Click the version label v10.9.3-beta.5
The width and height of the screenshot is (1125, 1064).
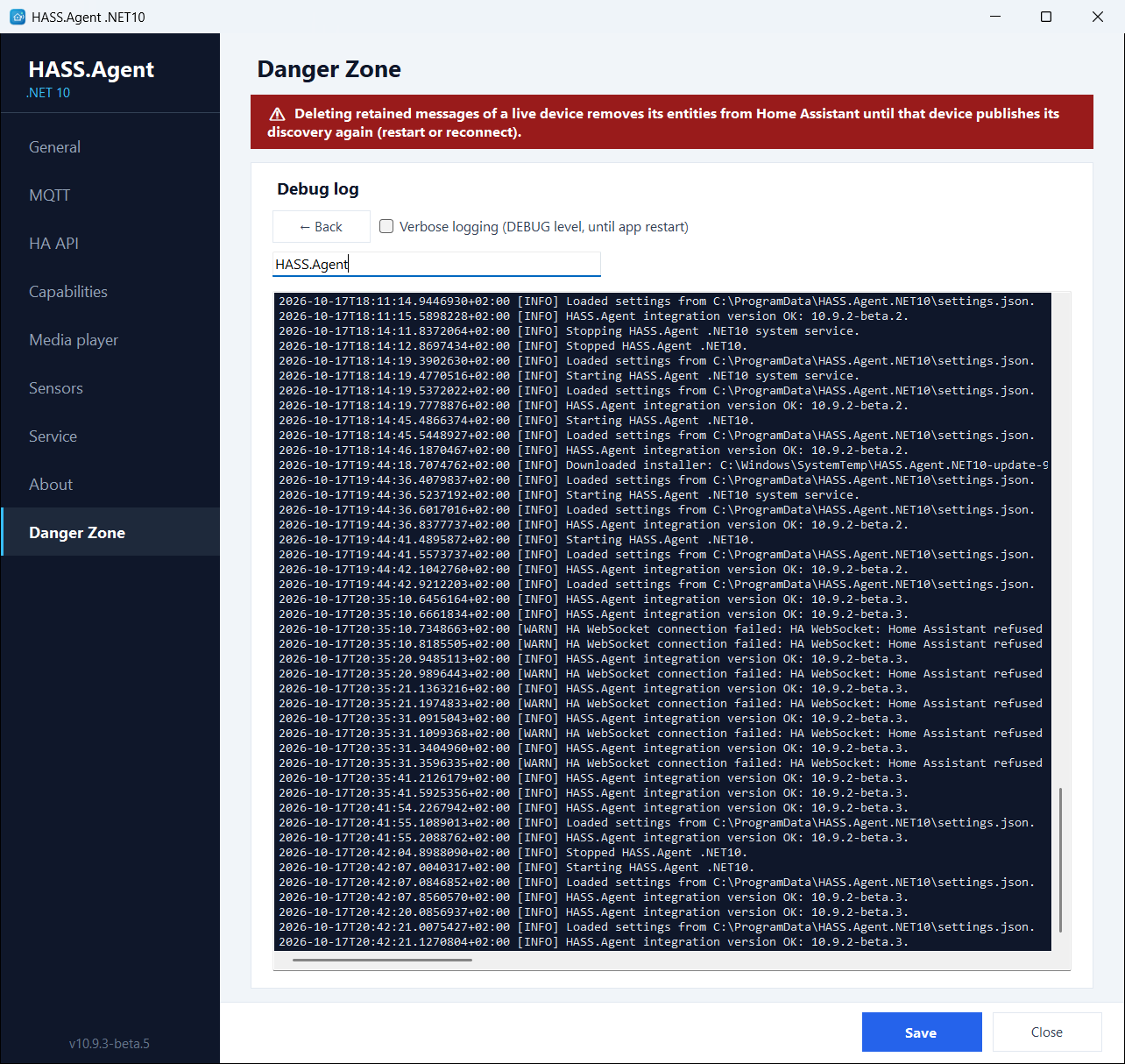click(110, 1043)
